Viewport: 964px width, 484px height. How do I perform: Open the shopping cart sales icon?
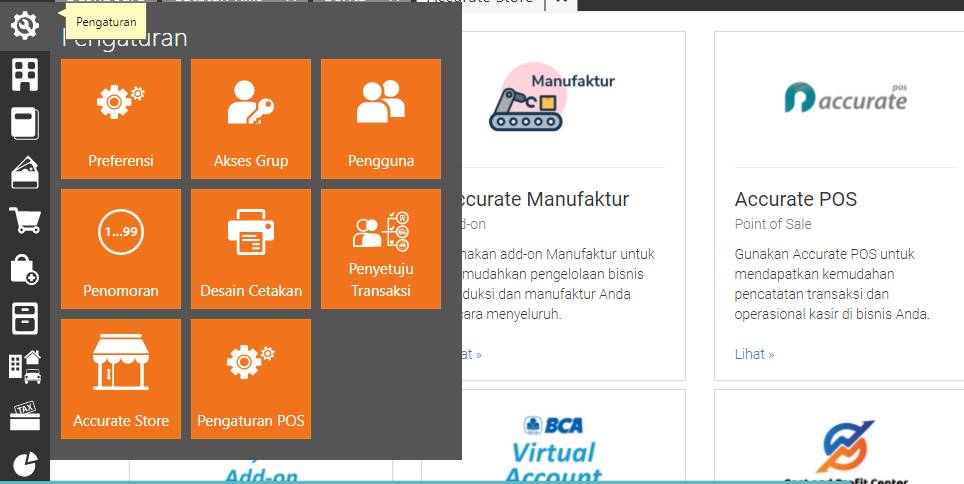(x=25, y=220)
